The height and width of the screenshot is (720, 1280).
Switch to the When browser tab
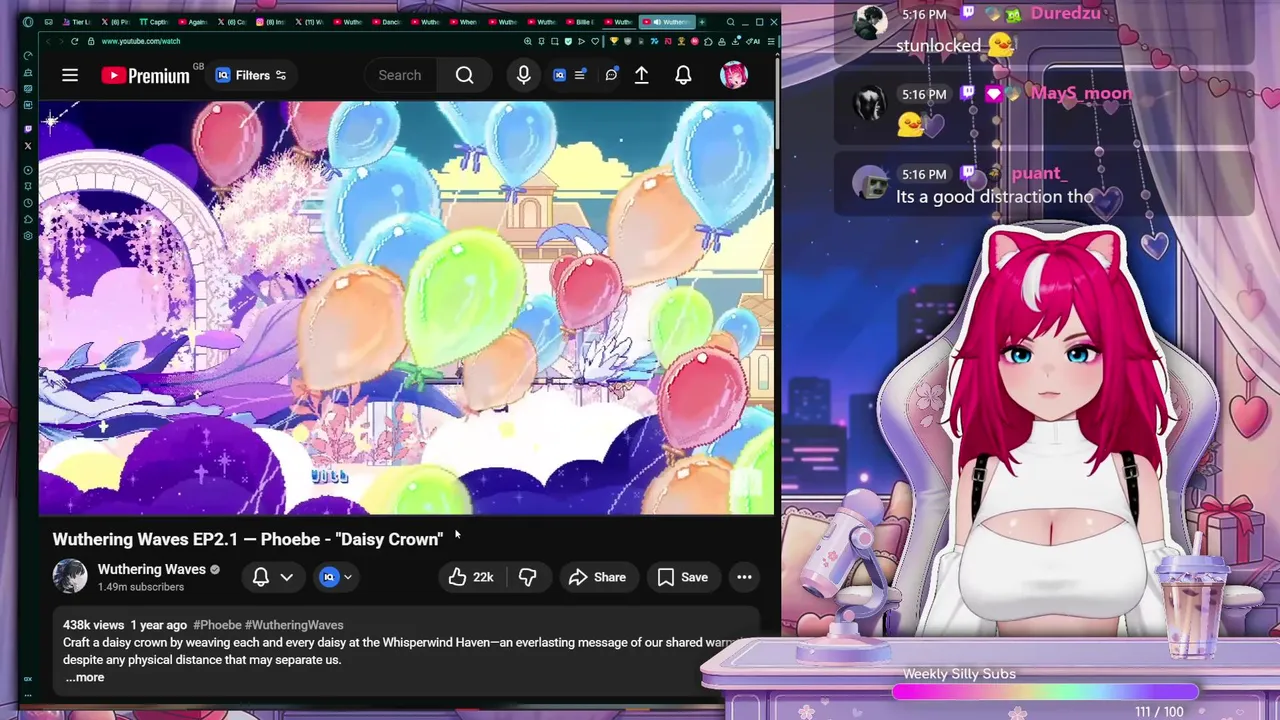coord(464,22)
